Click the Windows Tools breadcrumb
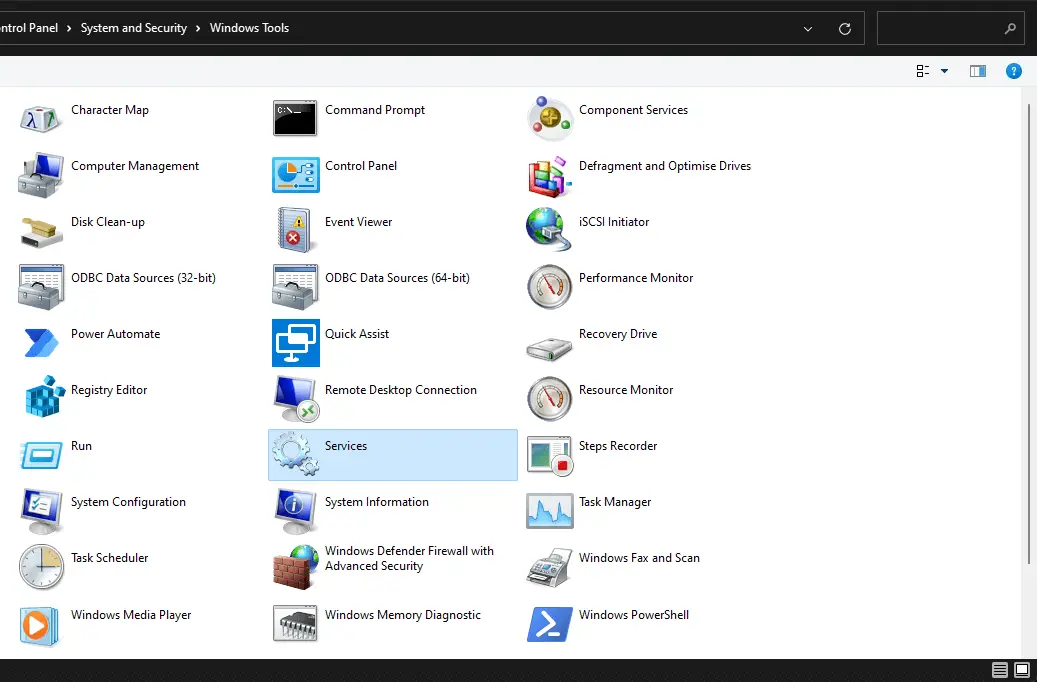Viewport: 1037px width, 682px height. click(x=249, y=28)
